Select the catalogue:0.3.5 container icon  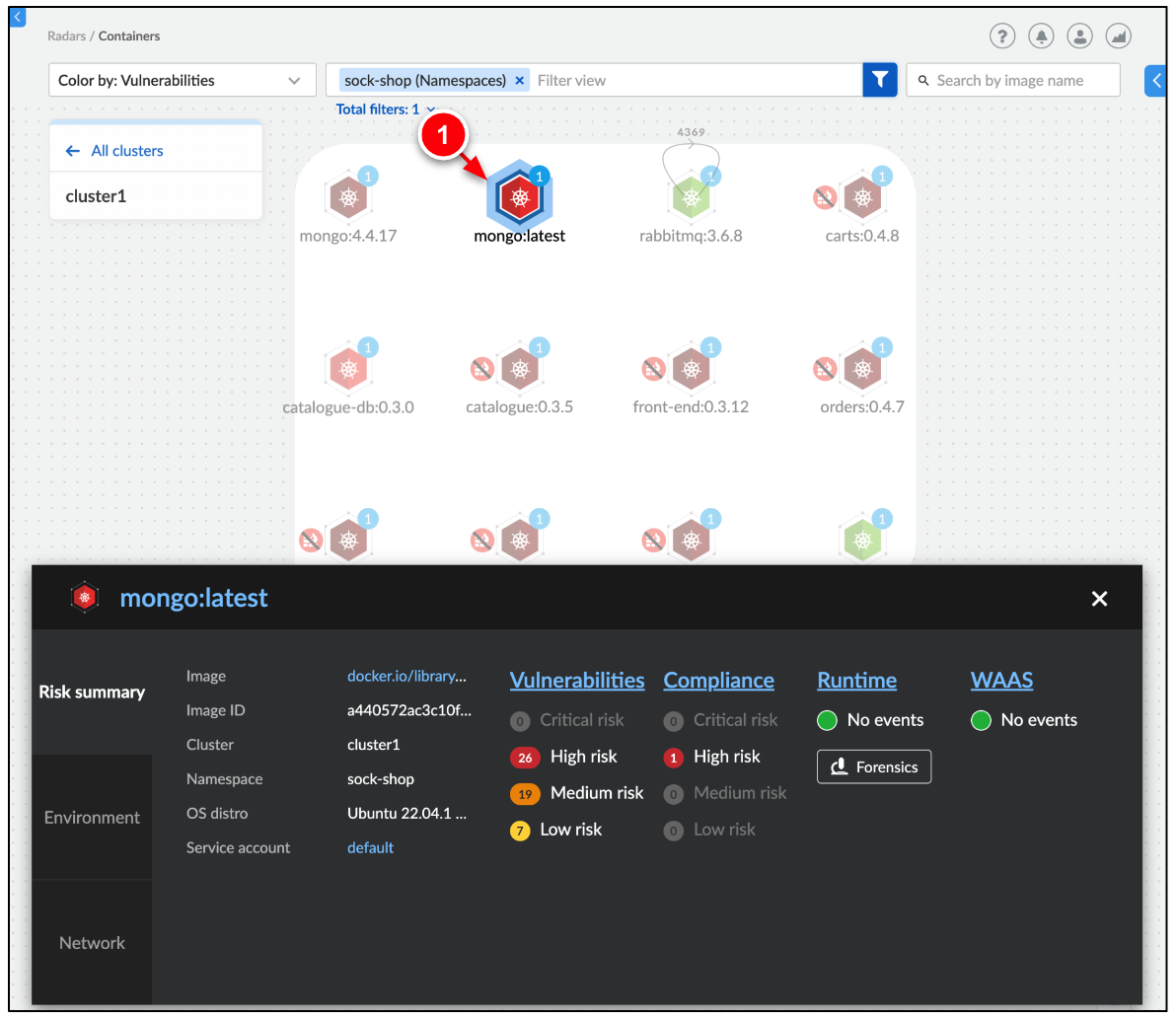[x=520, y=368]
